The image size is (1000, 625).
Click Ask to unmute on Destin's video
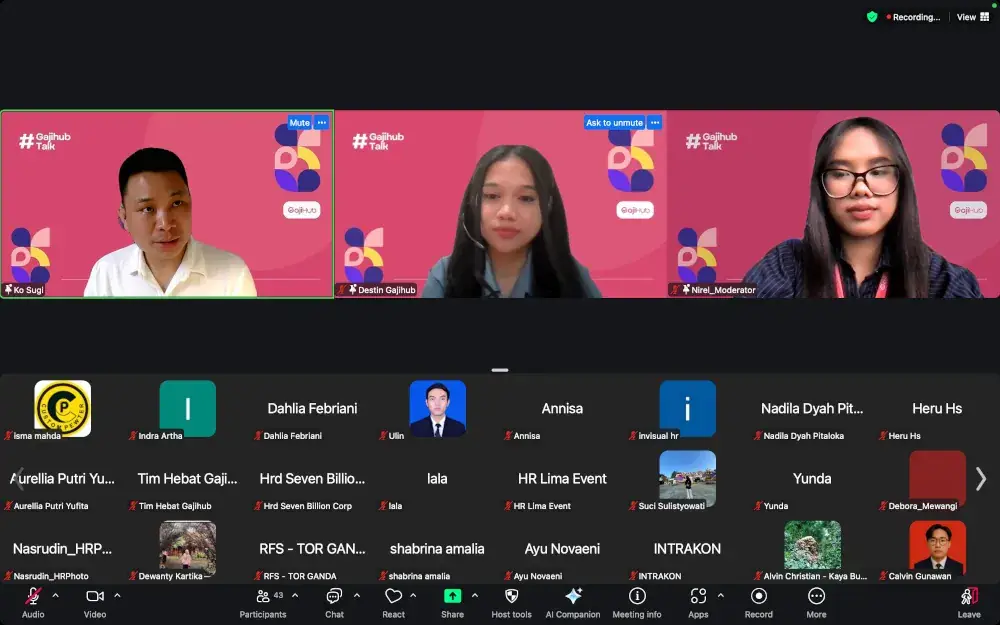pyautogui.click(x=614, y=123)
